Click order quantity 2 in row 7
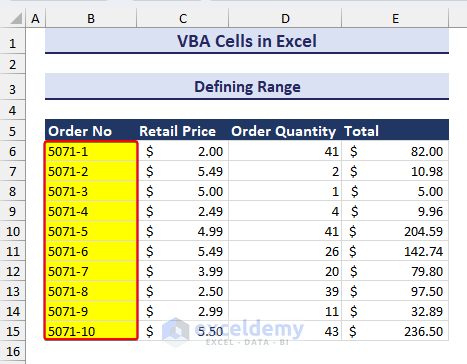The image size is (467, 364). coord(285,171)
